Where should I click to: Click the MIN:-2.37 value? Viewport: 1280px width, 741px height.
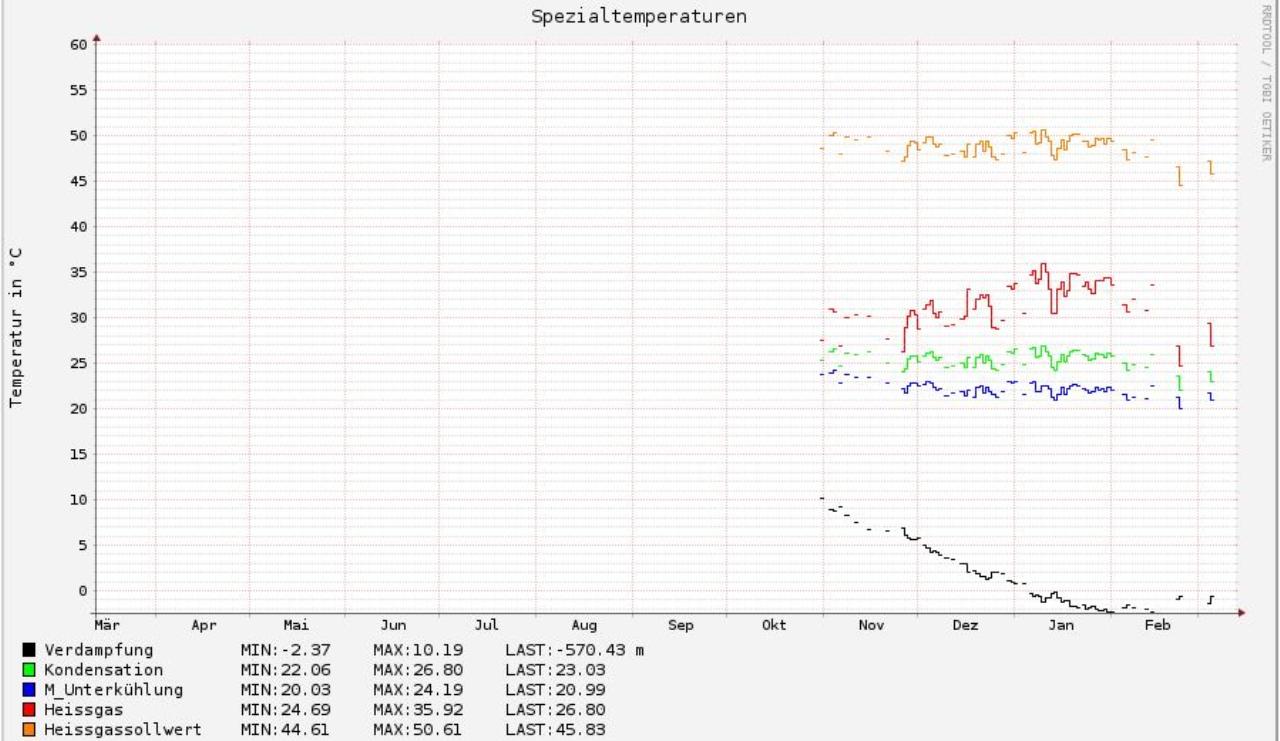[x=285, y=650]
